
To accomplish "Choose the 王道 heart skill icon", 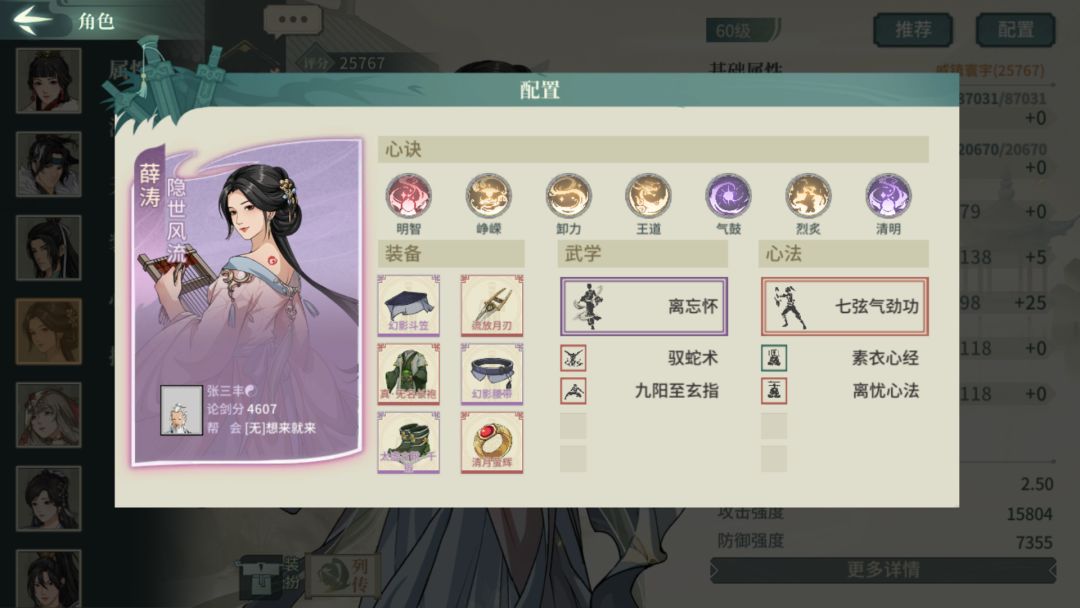I will [648, 196].
